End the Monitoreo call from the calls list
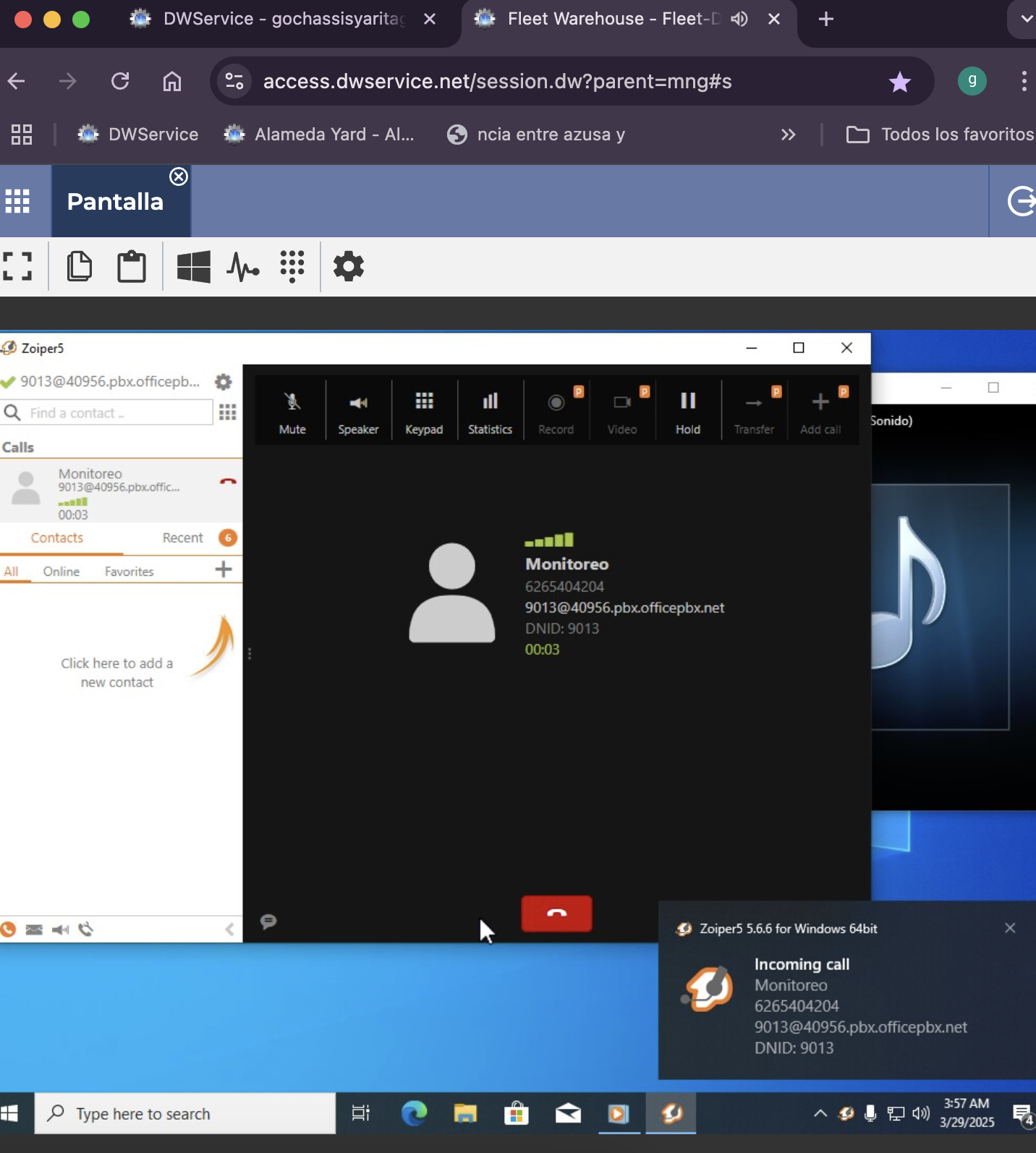The image size is (1036, 1153). pyautogui.click(x=228, y=481)
